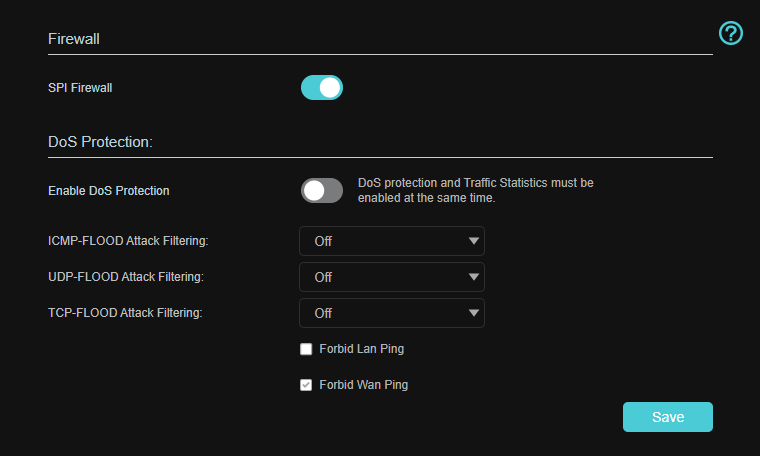This screenshot has height=456, width=760.
Task: Click the Firewall section heading
Action: coord(76,39)
